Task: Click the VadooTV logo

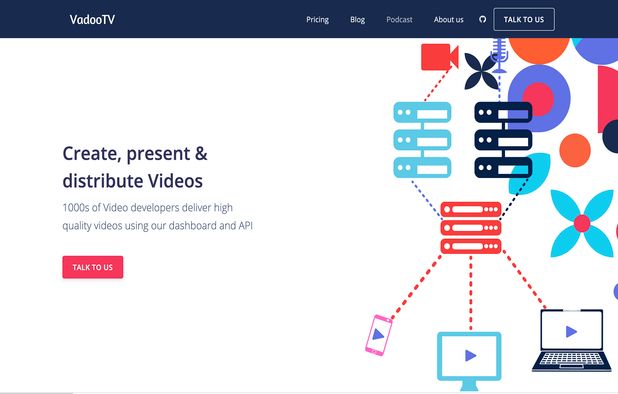Action: 92,19
